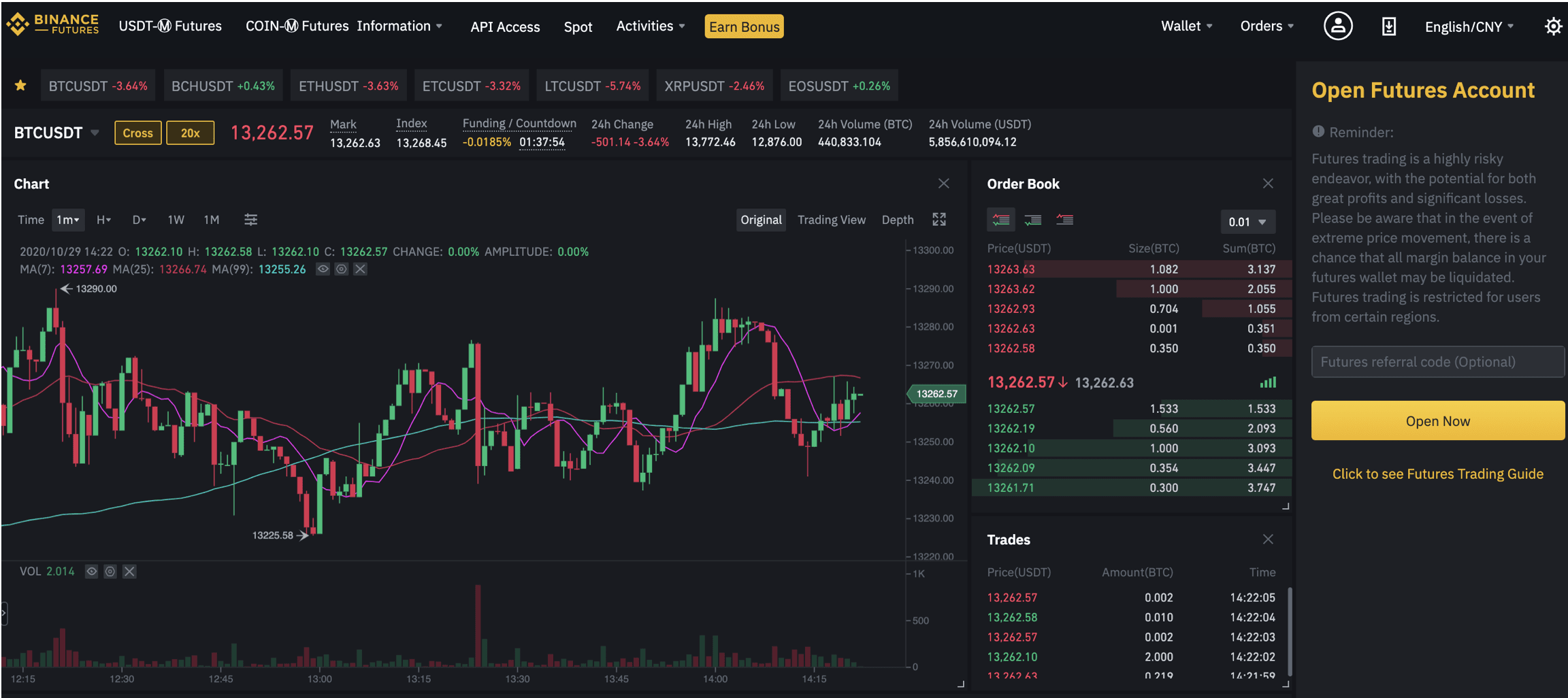Toggle MA indicator visibility eye
The width and height of the screenshot is (1568, 698).
(x=323, y=269)
